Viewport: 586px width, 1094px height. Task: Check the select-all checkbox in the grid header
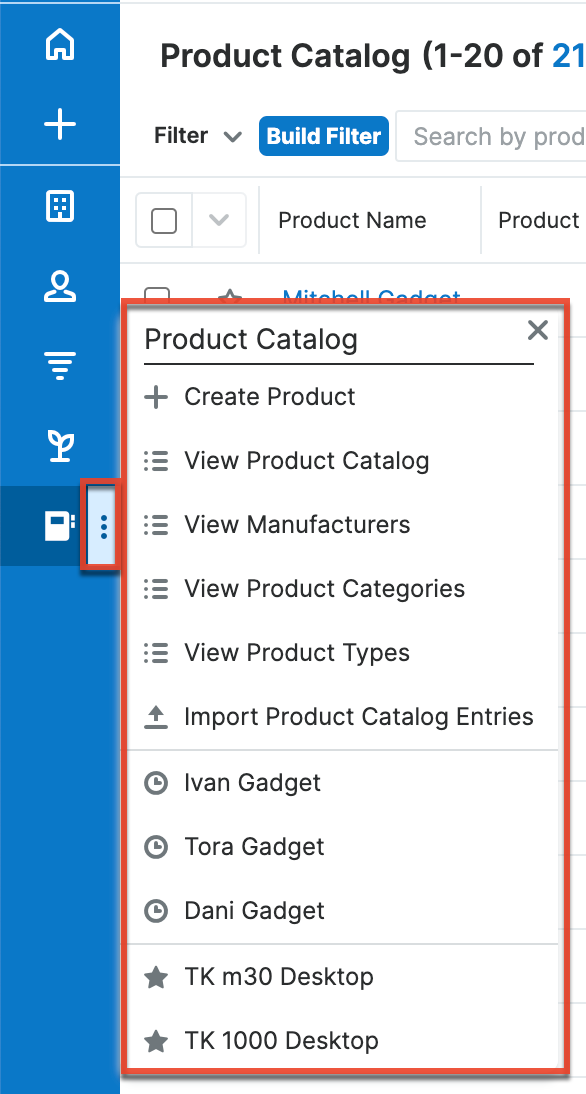163,220
